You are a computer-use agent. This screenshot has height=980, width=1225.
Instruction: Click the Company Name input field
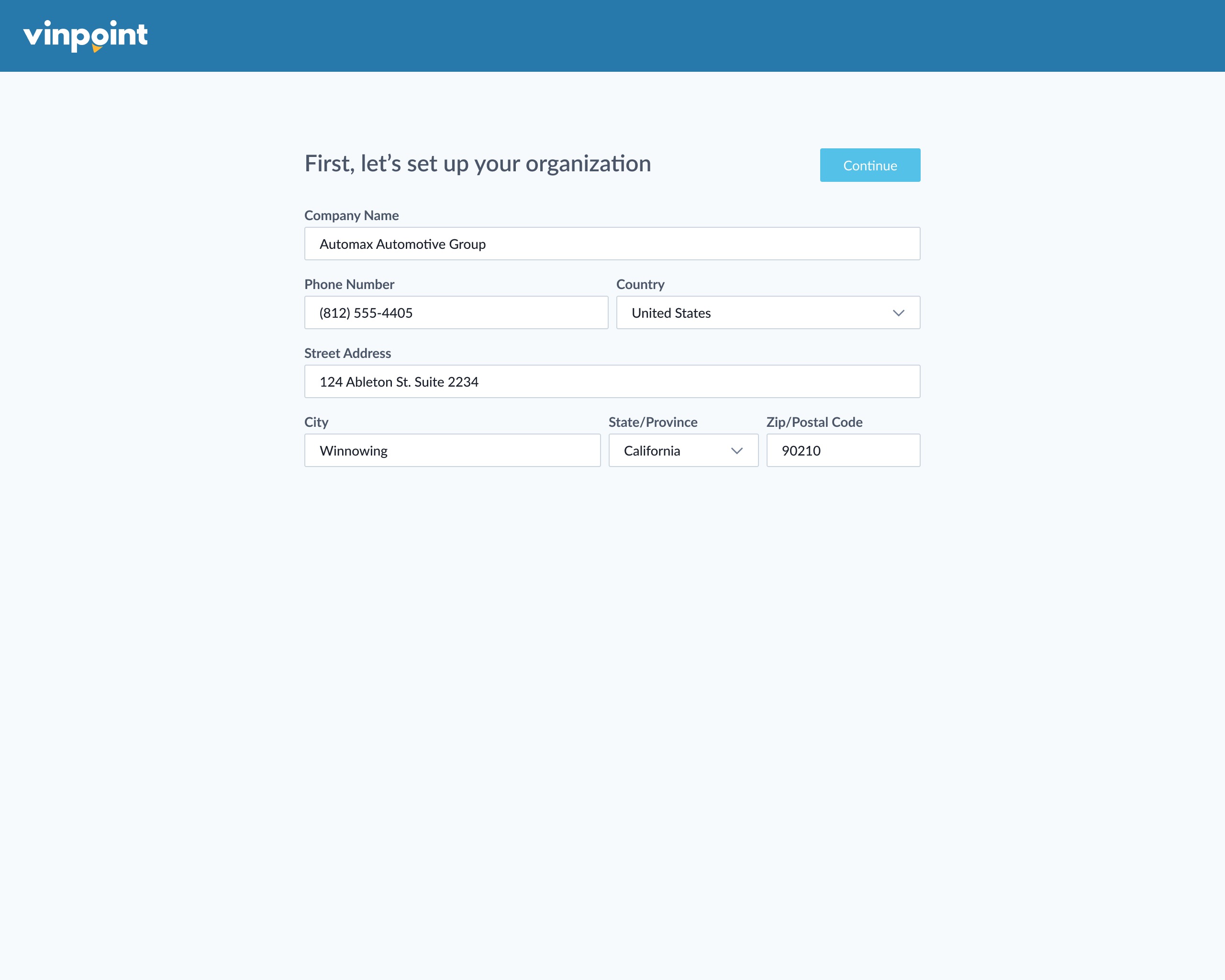pos(612,244)
